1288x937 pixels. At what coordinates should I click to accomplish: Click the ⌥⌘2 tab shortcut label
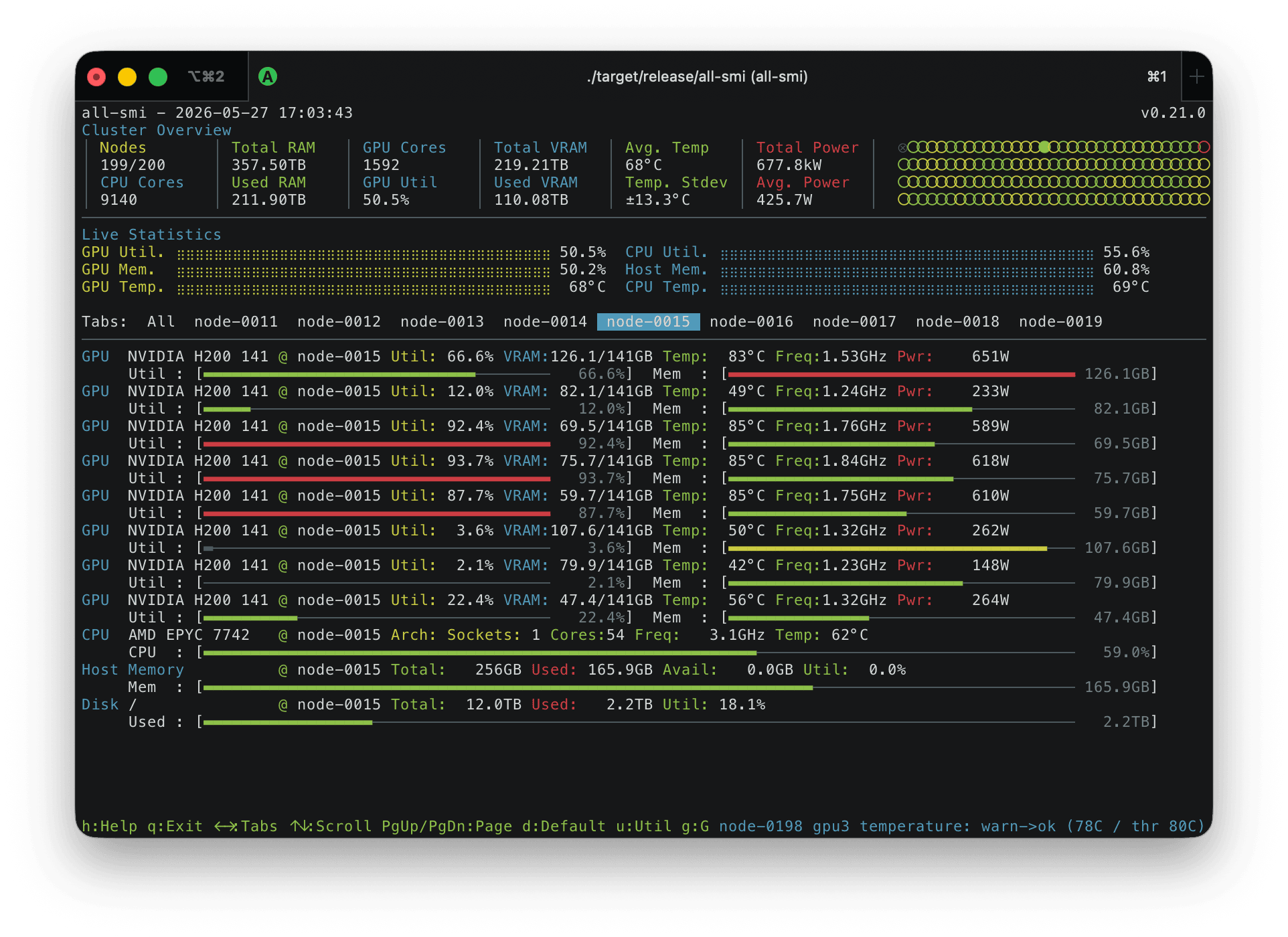click(206, 77)
